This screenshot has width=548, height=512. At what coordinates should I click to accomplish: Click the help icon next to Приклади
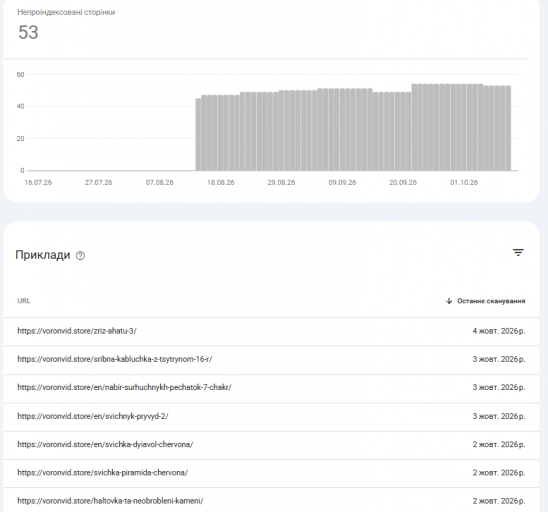coord(80,256)
